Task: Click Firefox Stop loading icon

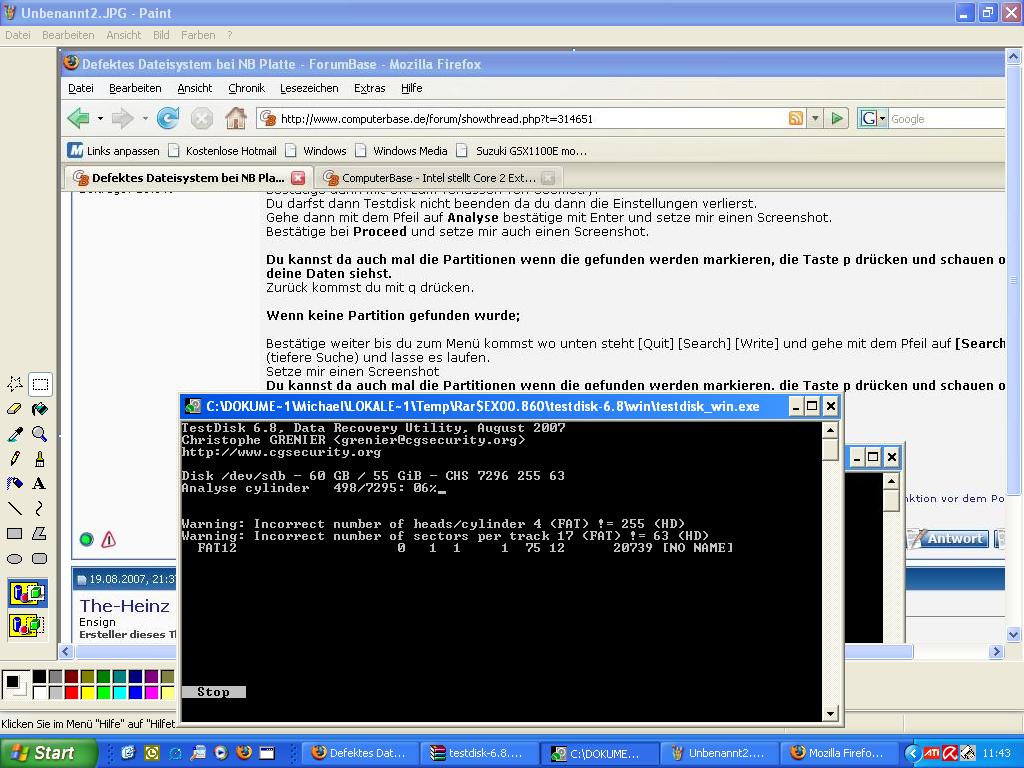Action: pyautogui.click(x=202, y=118)
